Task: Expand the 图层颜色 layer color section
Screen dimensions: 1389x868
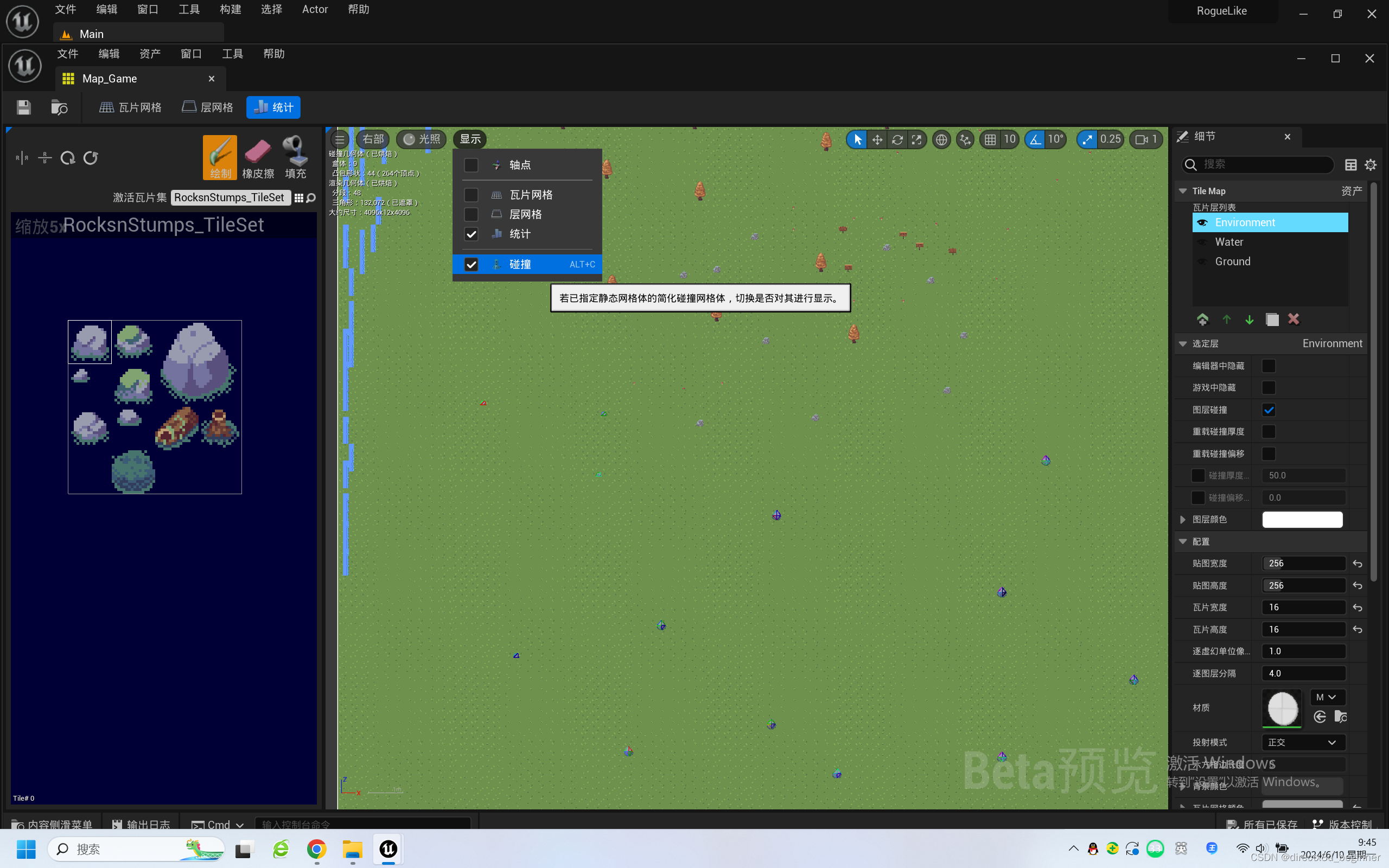Action: click(1183, 520)
